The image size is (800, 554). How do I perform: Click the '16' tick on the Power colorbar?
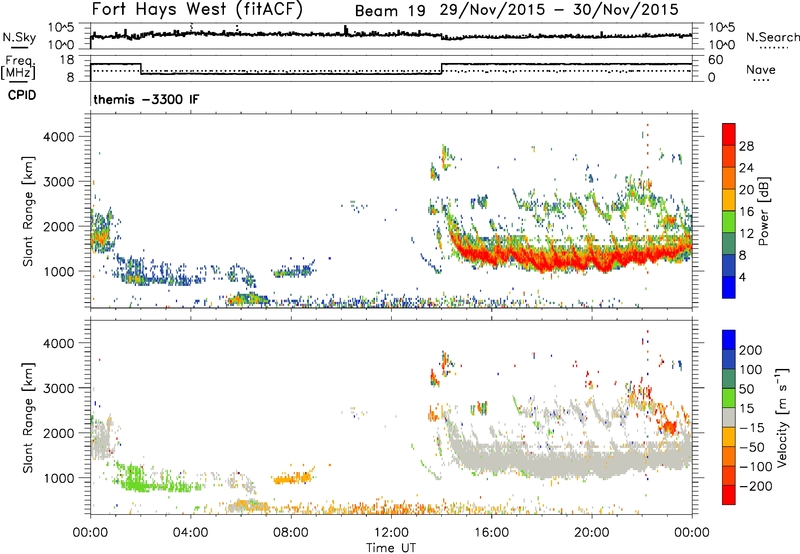click(x=746, y=212)
